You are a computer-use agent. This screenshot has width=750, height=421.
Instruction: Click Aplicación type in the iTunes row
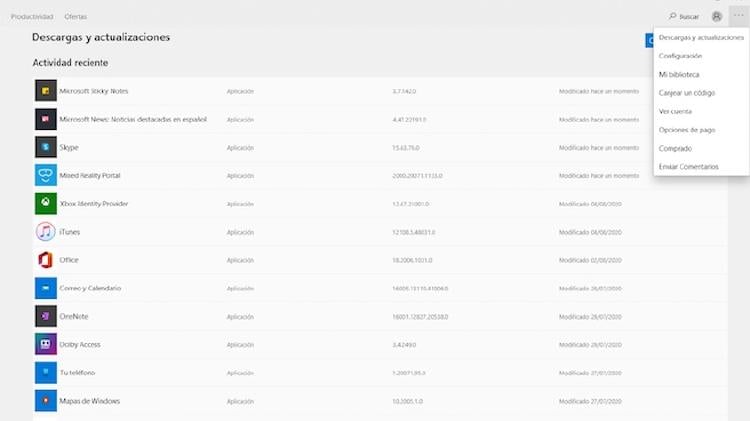(x=240, y=233)
